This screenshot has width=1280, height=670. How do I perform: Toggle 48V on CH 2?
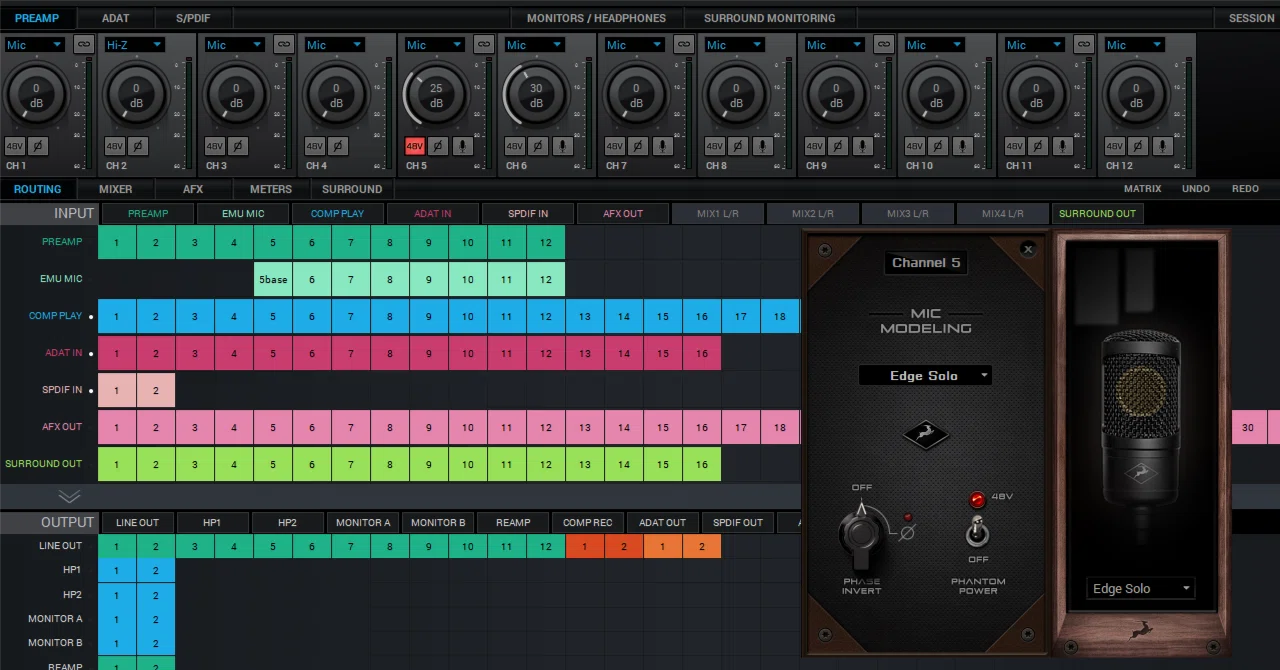click(x=115, y=146)
